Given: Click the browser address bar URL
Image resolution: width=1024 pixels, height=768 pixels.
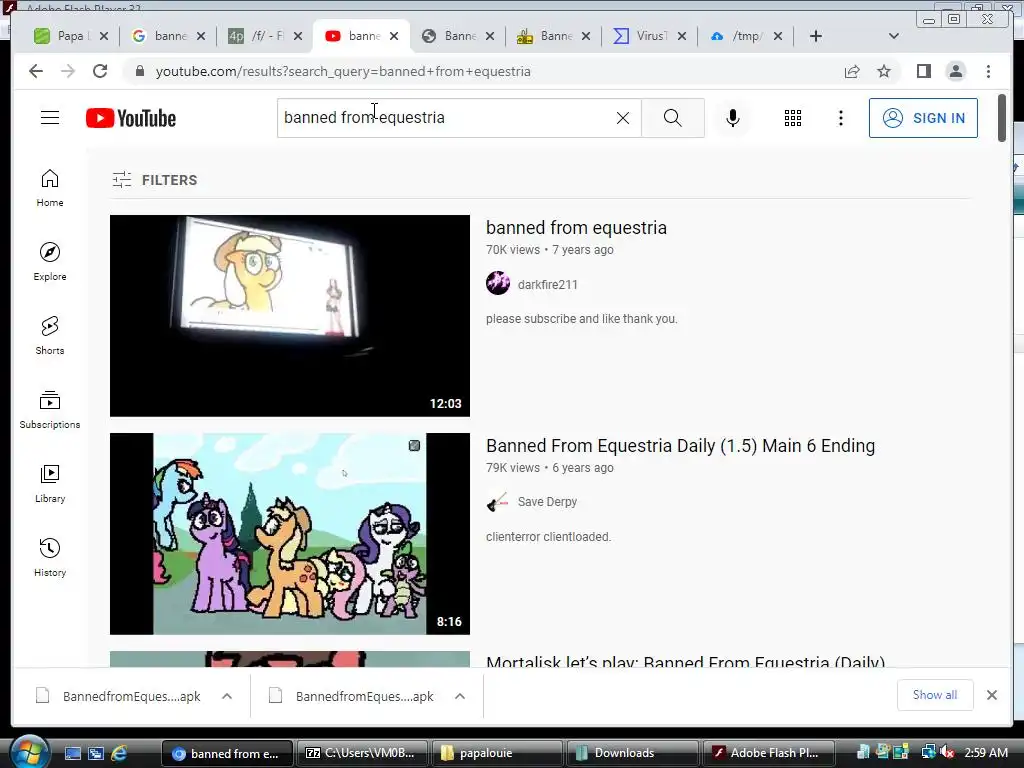Looking at the screenshot, I should (x=343, y=71).
